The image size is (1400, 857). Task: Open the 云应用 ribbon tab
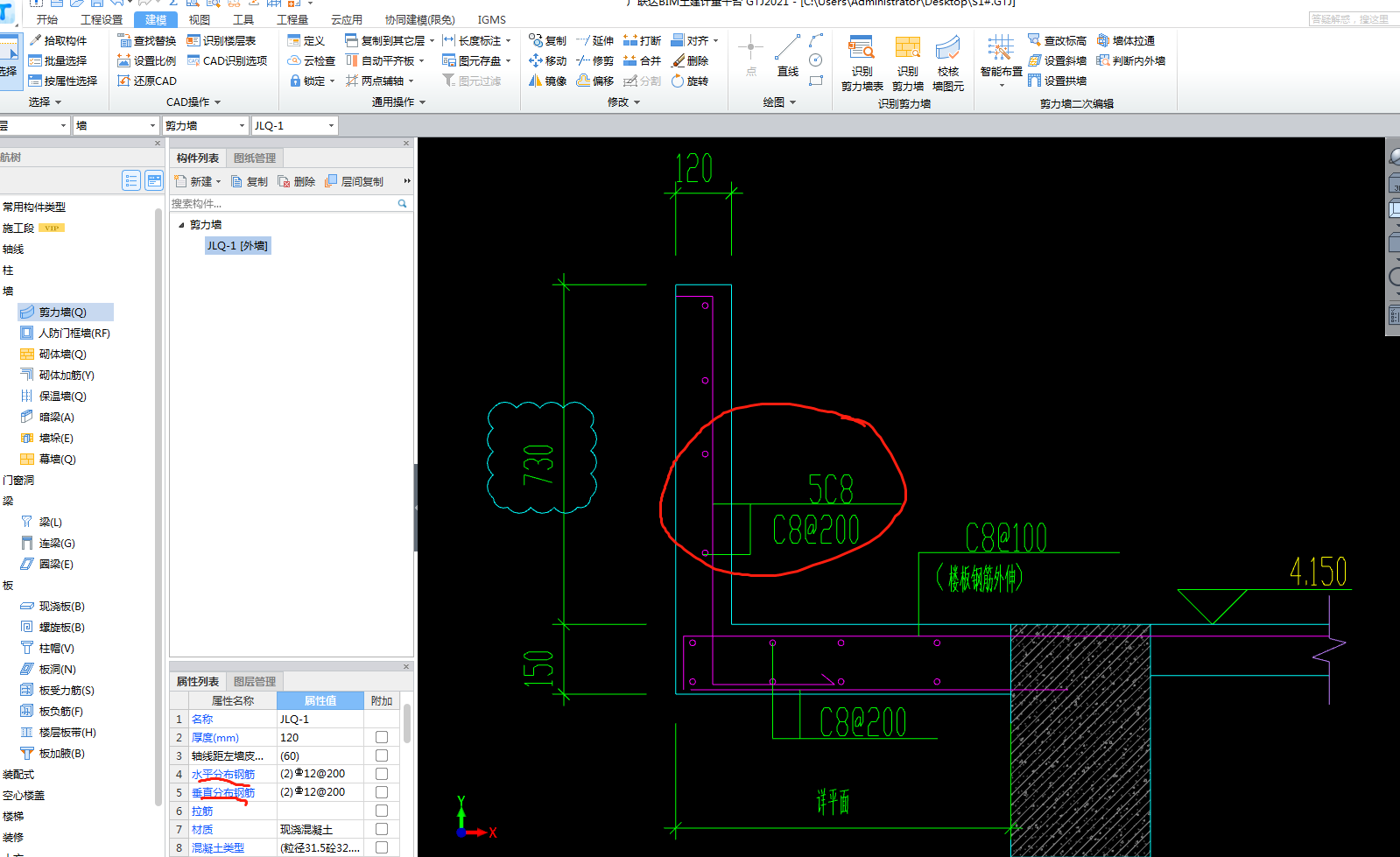tap(347, 19)
